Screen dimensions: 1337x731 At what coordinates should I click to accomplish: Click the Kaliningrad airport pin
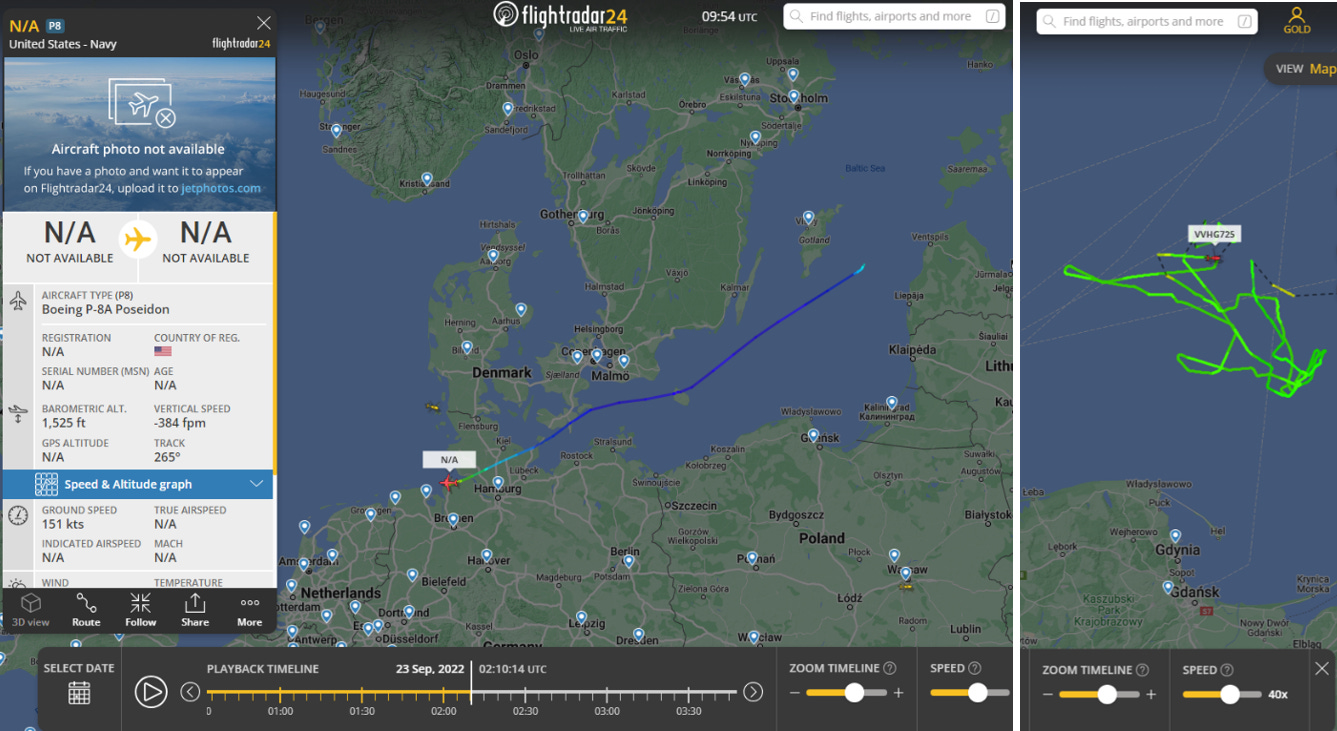pyautogui.click(x=891, y=402)
